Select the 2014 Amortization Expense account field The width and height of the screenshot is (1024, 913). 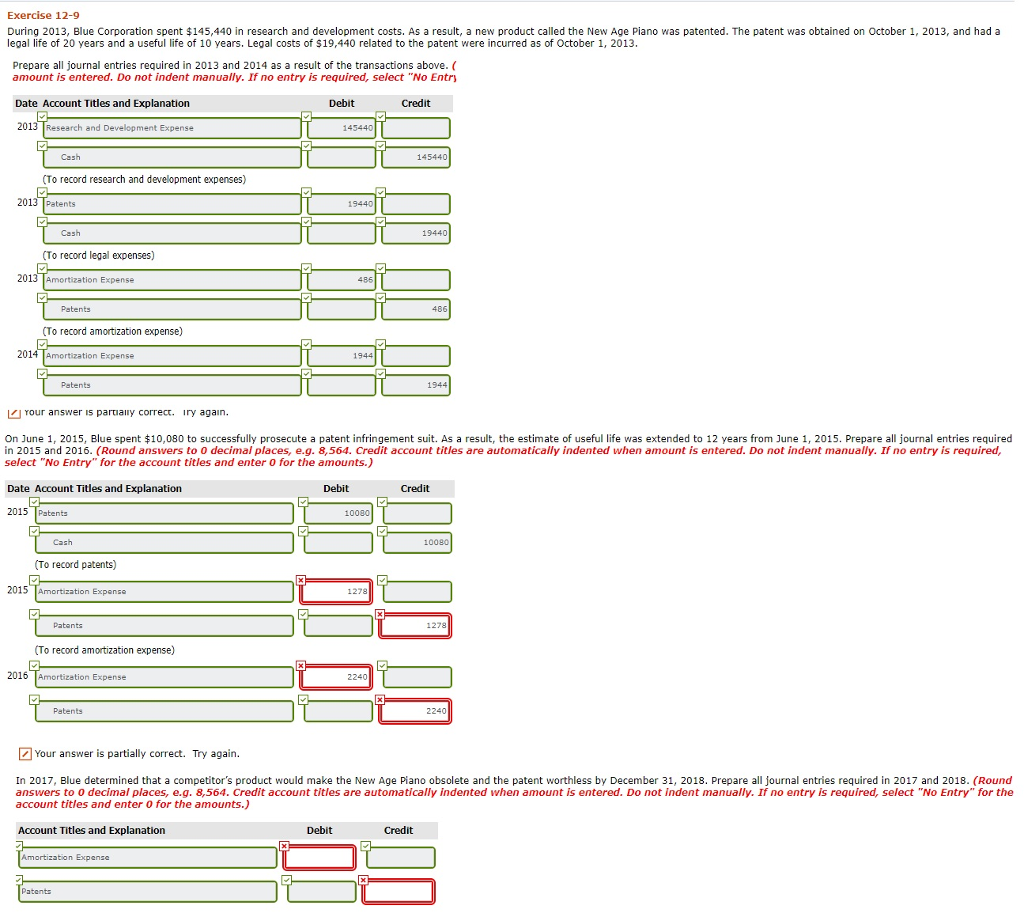coord(172,356)
